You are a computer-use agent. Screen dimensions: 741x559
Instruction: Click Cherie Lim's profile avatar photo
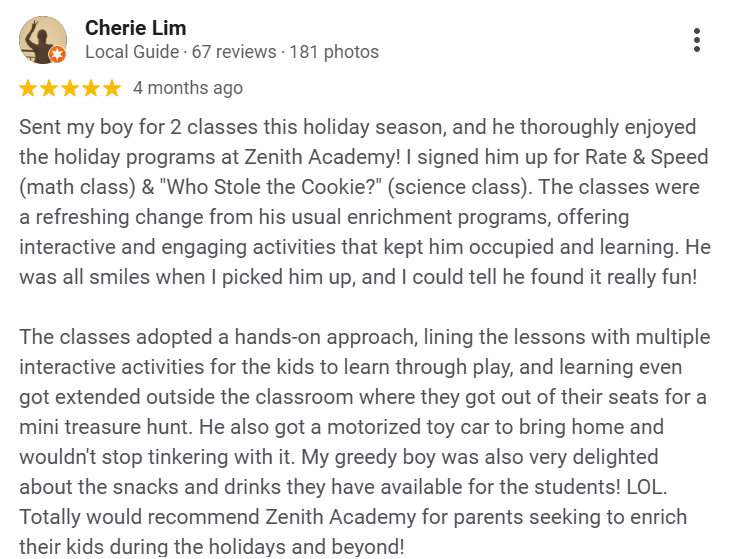43,40
